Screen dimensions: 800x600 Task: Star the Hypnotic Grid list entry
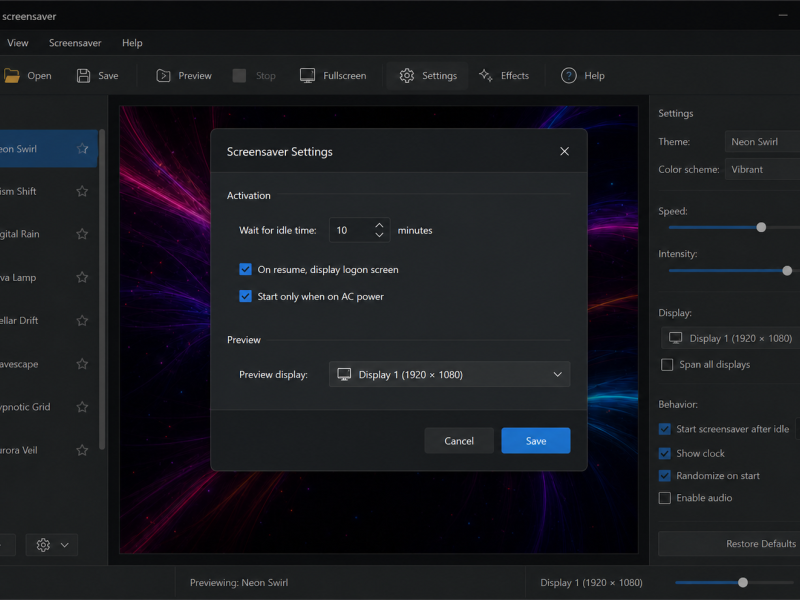(x=82, y=407)
